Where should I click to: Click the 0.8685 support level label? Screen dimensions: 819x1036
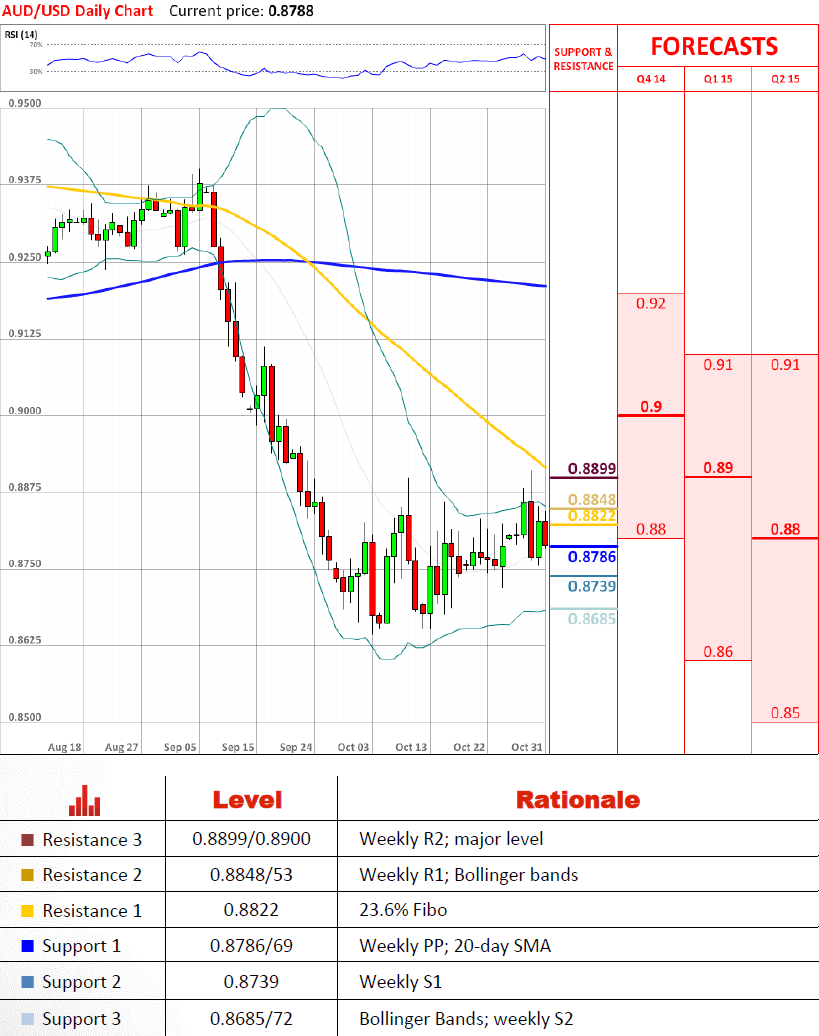pyautogui.click(x=592, y=618)
